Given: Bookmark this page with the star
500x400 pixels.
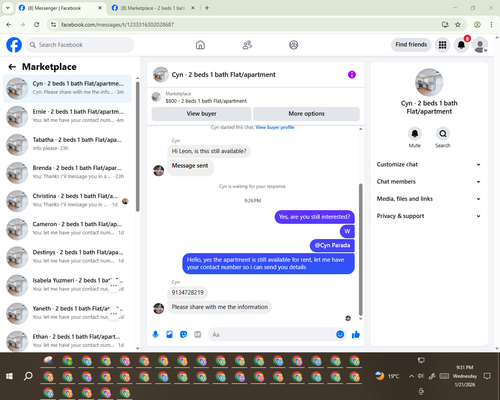Looking at the screenshot, I should tap(458, 24).
